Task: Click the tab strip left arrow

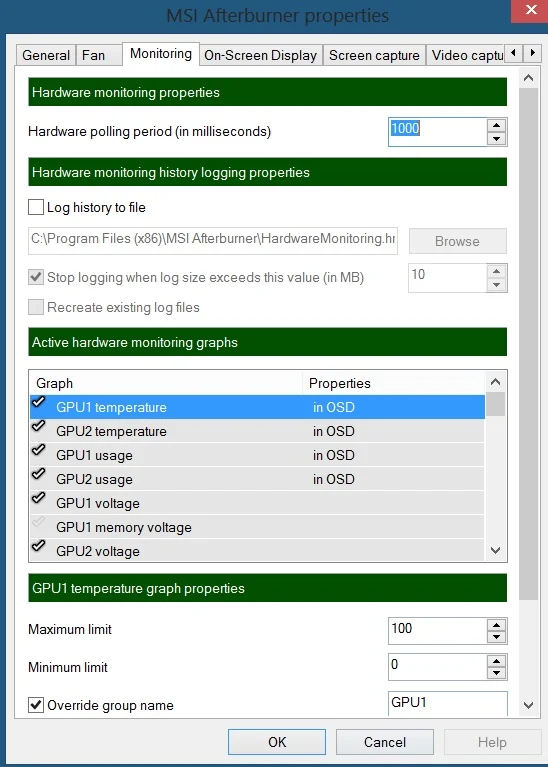Action: point(513,53)
